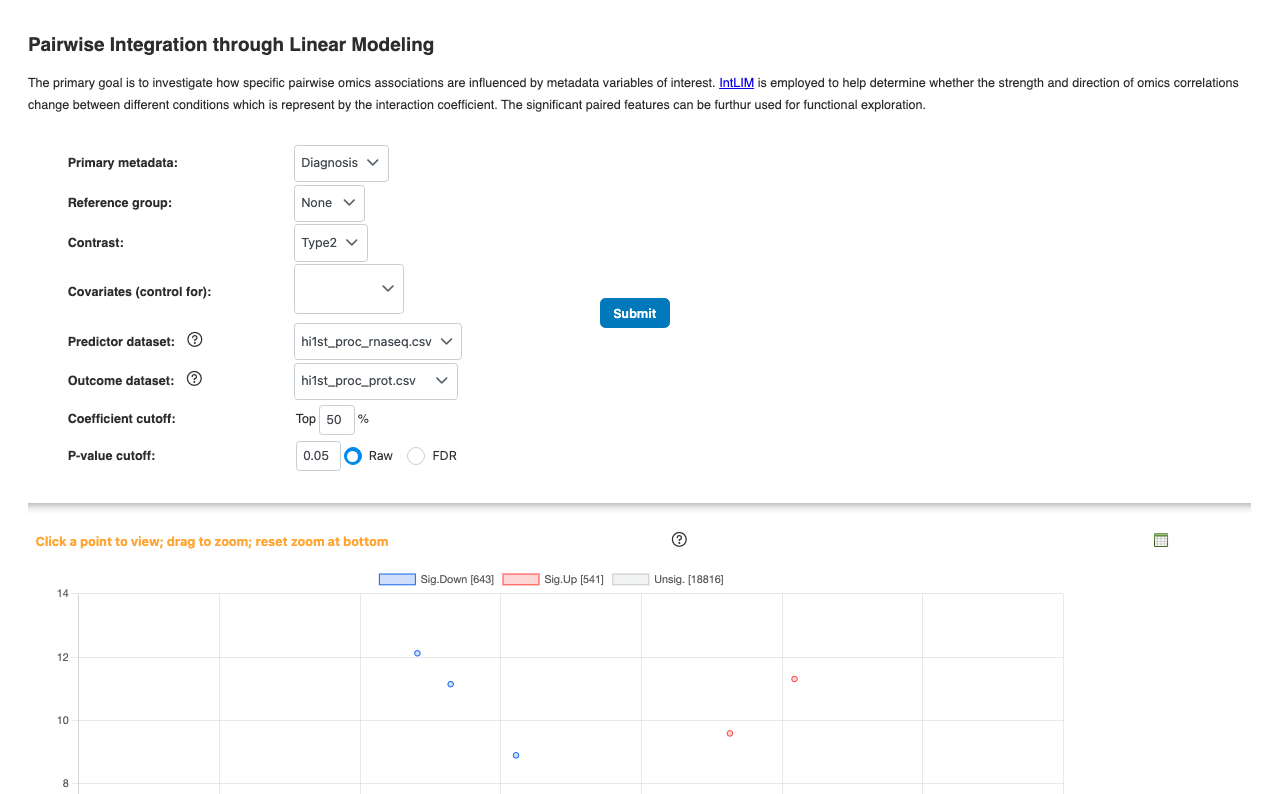Open the Contrast Type2 dropdown
The width and height of the screenshot is (1263, 794).
331,243
